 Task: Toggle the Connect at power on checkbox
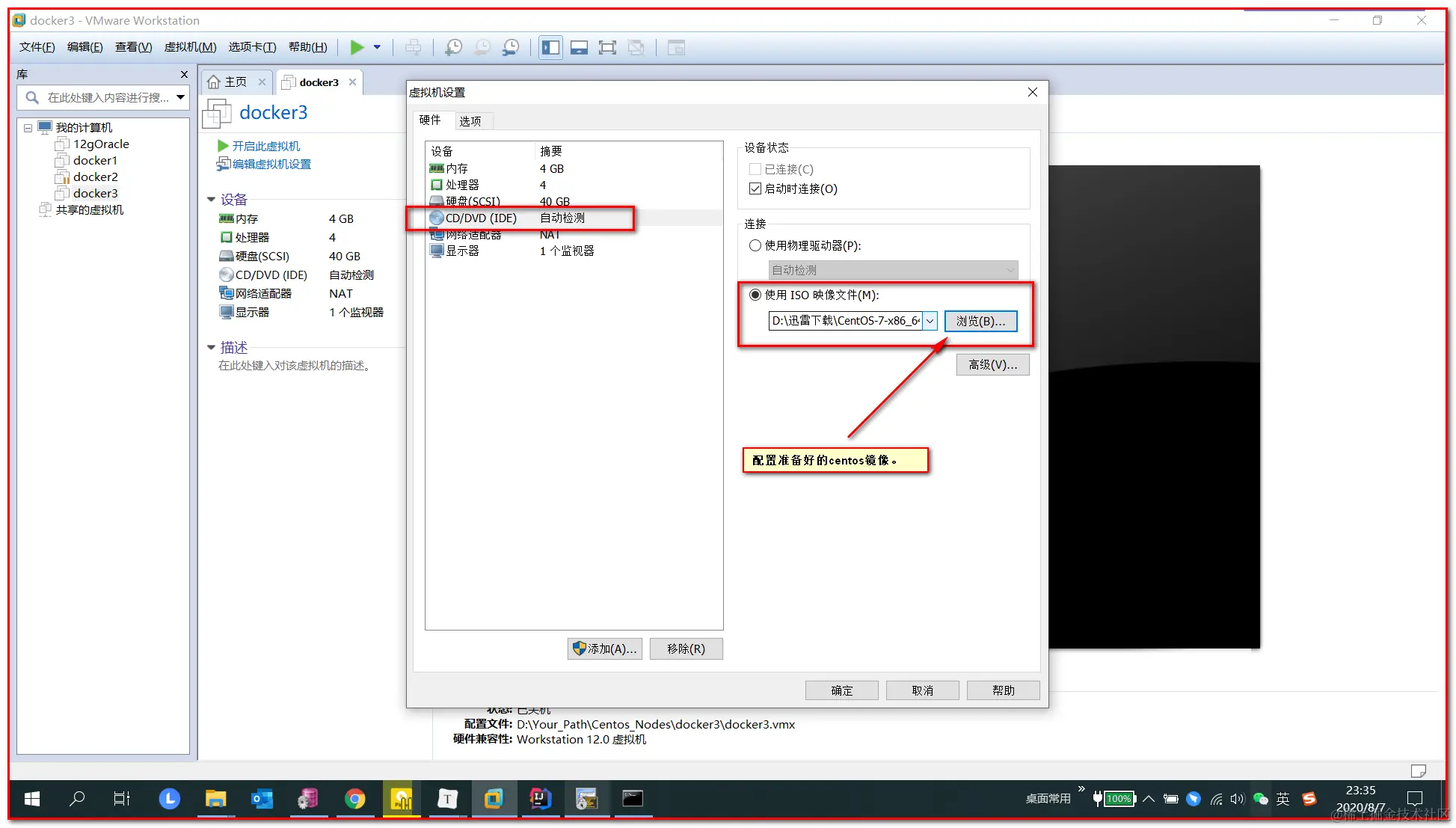[x=755, y=188]
